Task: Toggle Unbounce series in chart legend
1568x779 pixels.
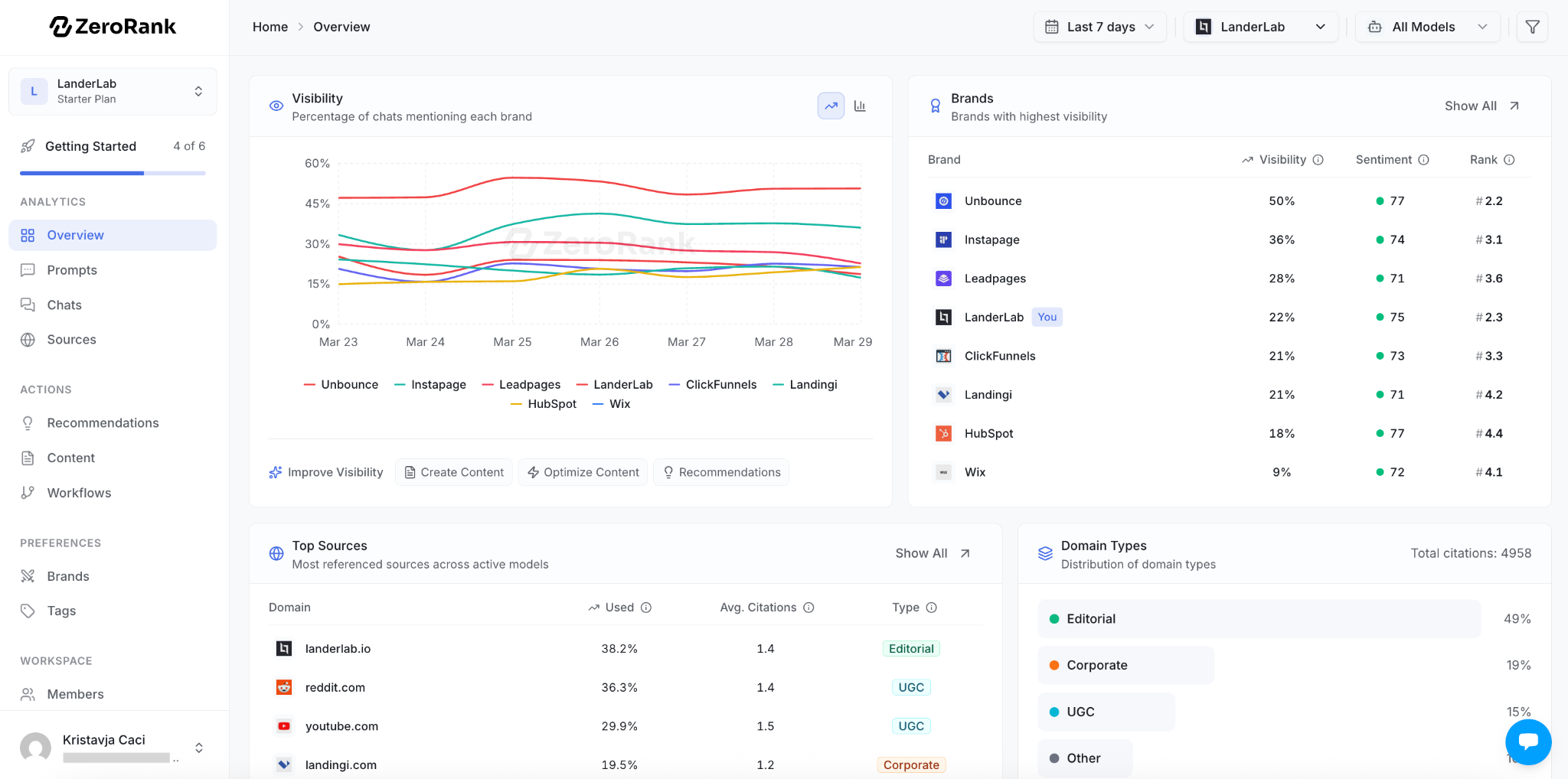Action: pyautogui.click(x=341, y=384)
